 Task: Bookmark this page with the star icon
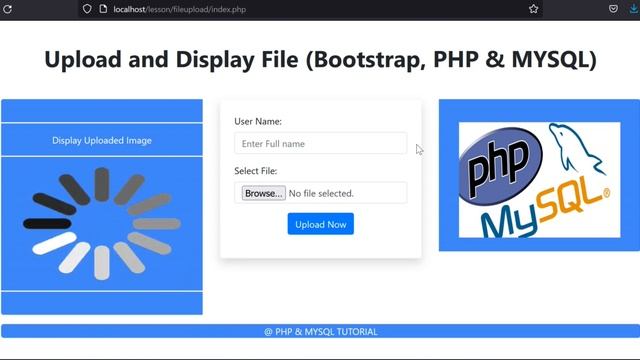pos(533,9)
